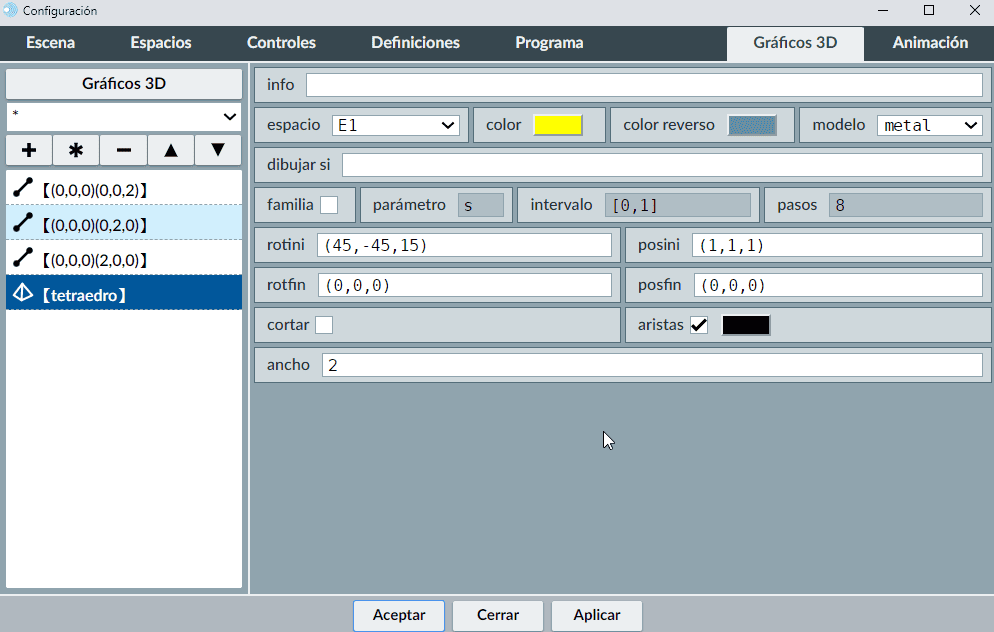Click the minus icon to delete graphic
Viewport: 994px width, 632px height.
point(124,150)
